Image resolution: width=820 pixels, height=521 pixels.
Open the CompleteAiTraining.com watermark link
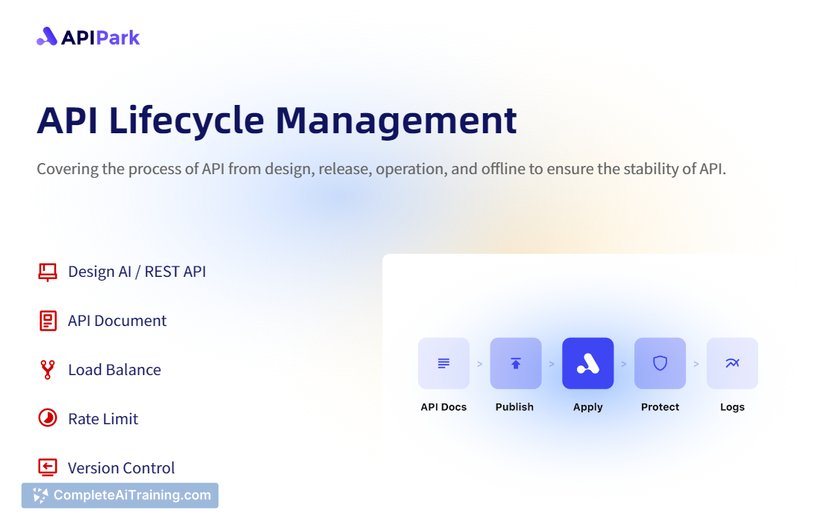pyautogui.click(x=120, y=495)
